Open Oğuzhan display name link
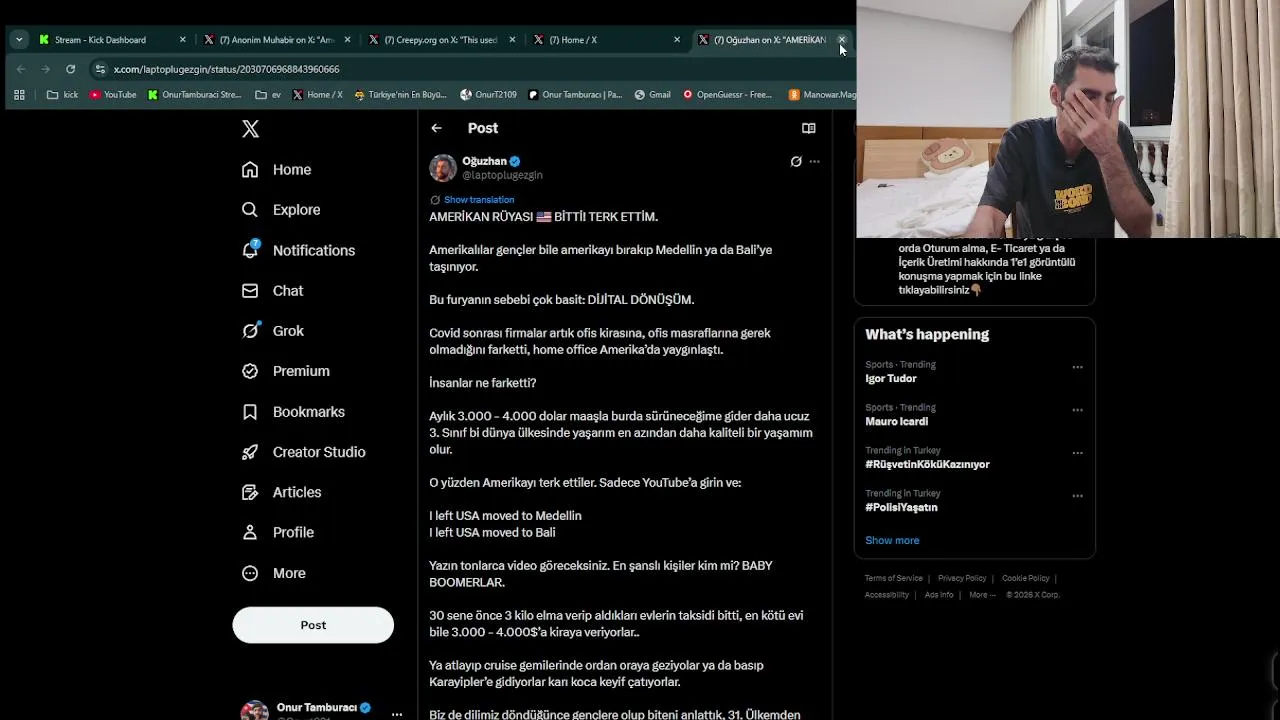 485,161
